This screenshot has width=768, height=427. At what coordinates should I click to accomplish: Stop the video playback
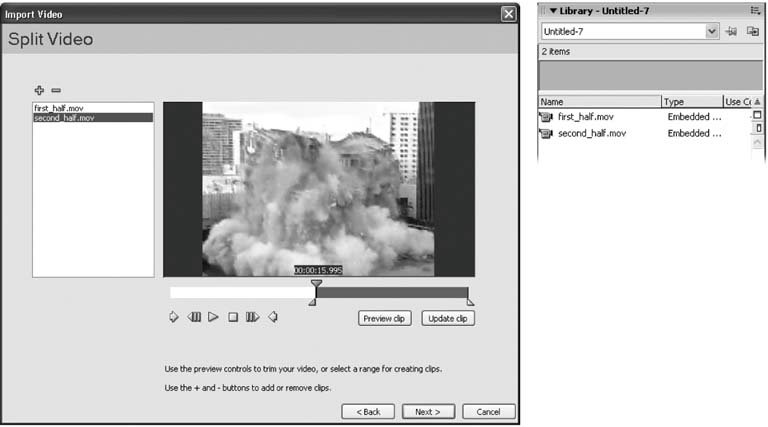tap(233, 318)
